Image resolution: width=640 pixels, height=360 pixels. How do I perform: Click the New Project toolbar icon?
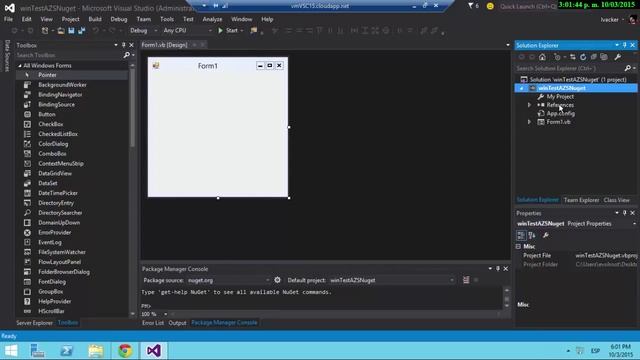click(45, 31)
